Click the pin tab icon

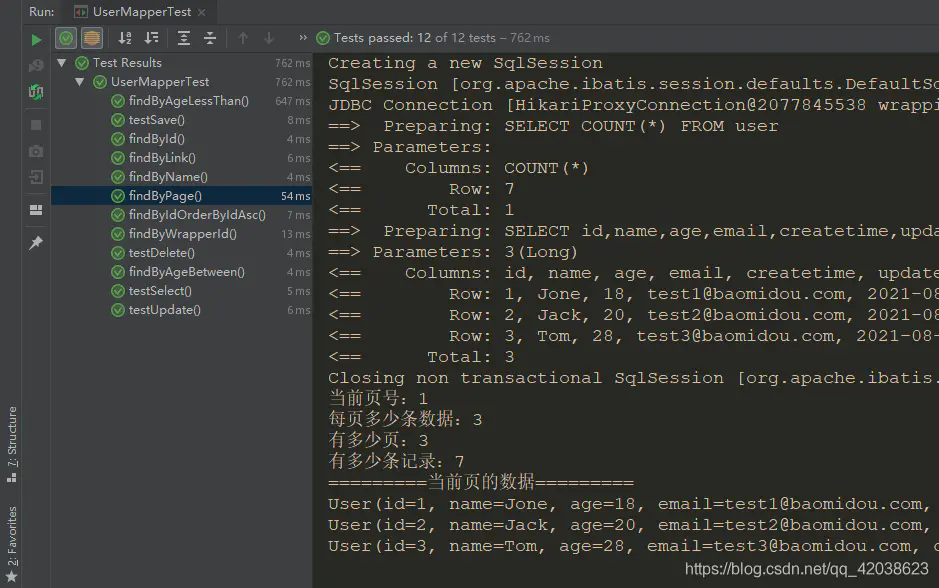click(x=36, y=243)
